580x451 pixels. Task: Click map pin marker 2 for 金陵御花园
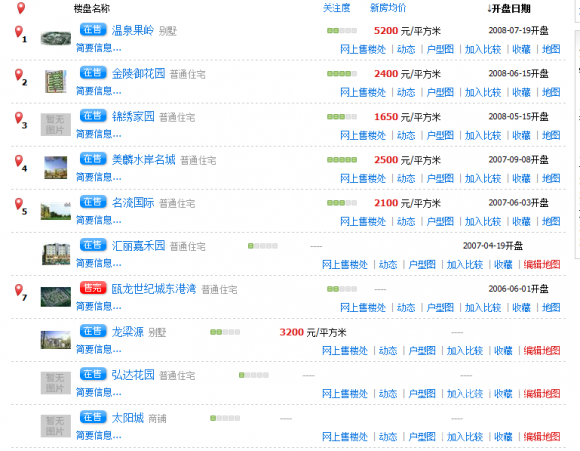(x=20, y=77)
